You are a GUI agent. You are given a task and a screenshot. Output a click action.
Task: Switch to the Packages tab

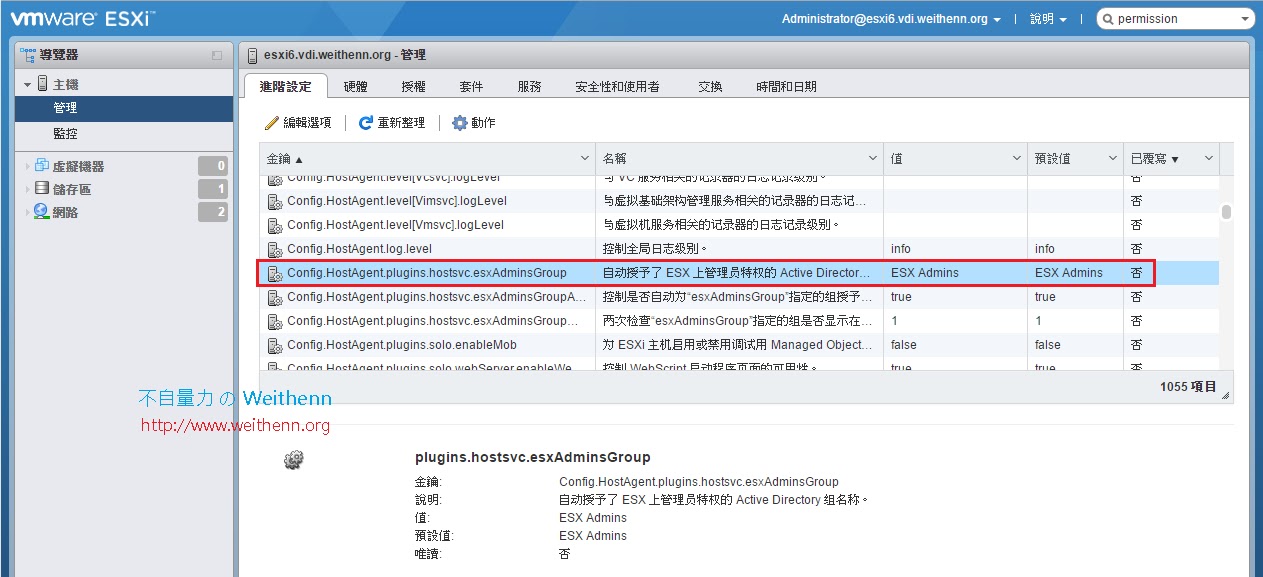471,86
